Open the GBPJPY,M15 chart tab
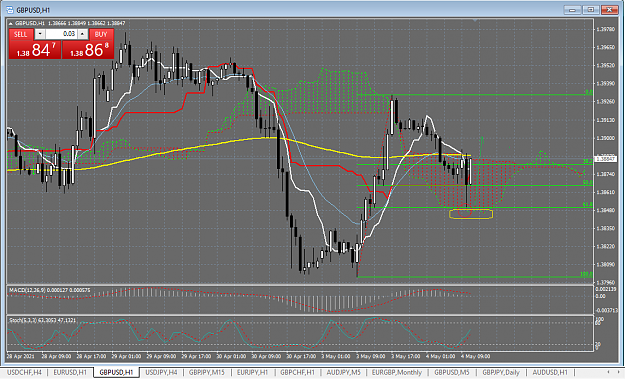 (207, 372)
